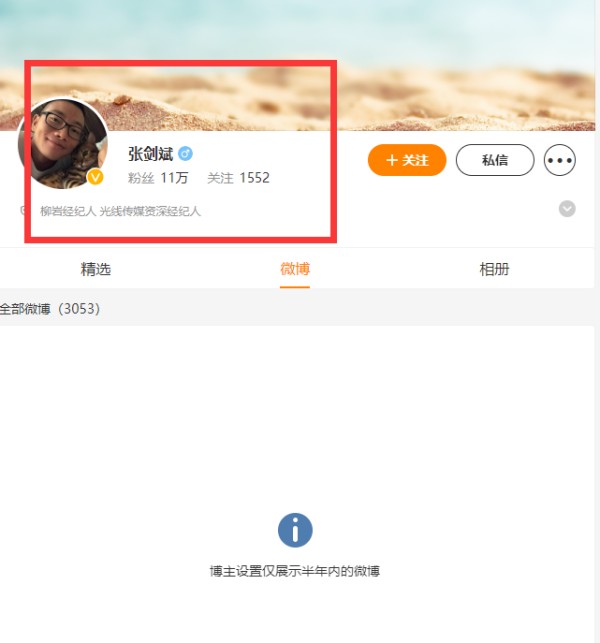Click the blue info circle icon
The height and width of the screenshot is (643, 600).
coord(295,530)
